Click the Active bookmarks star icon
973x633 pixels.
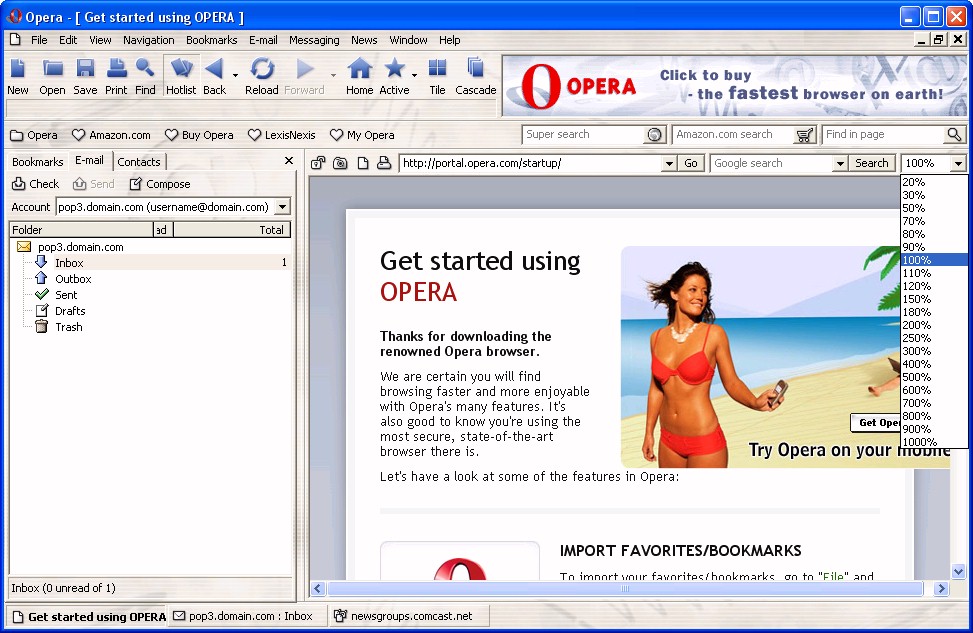click(394, 76)
